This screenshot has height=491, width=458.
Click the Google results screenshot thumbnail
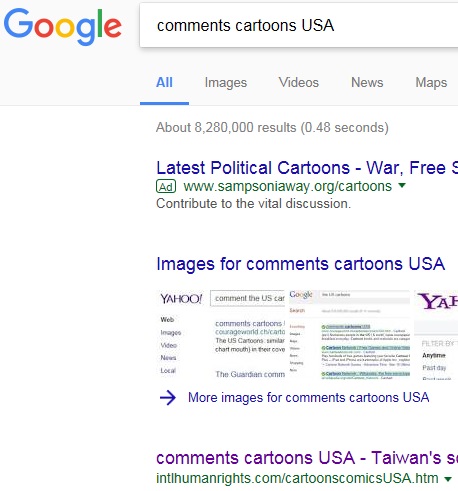coord(349,335)
